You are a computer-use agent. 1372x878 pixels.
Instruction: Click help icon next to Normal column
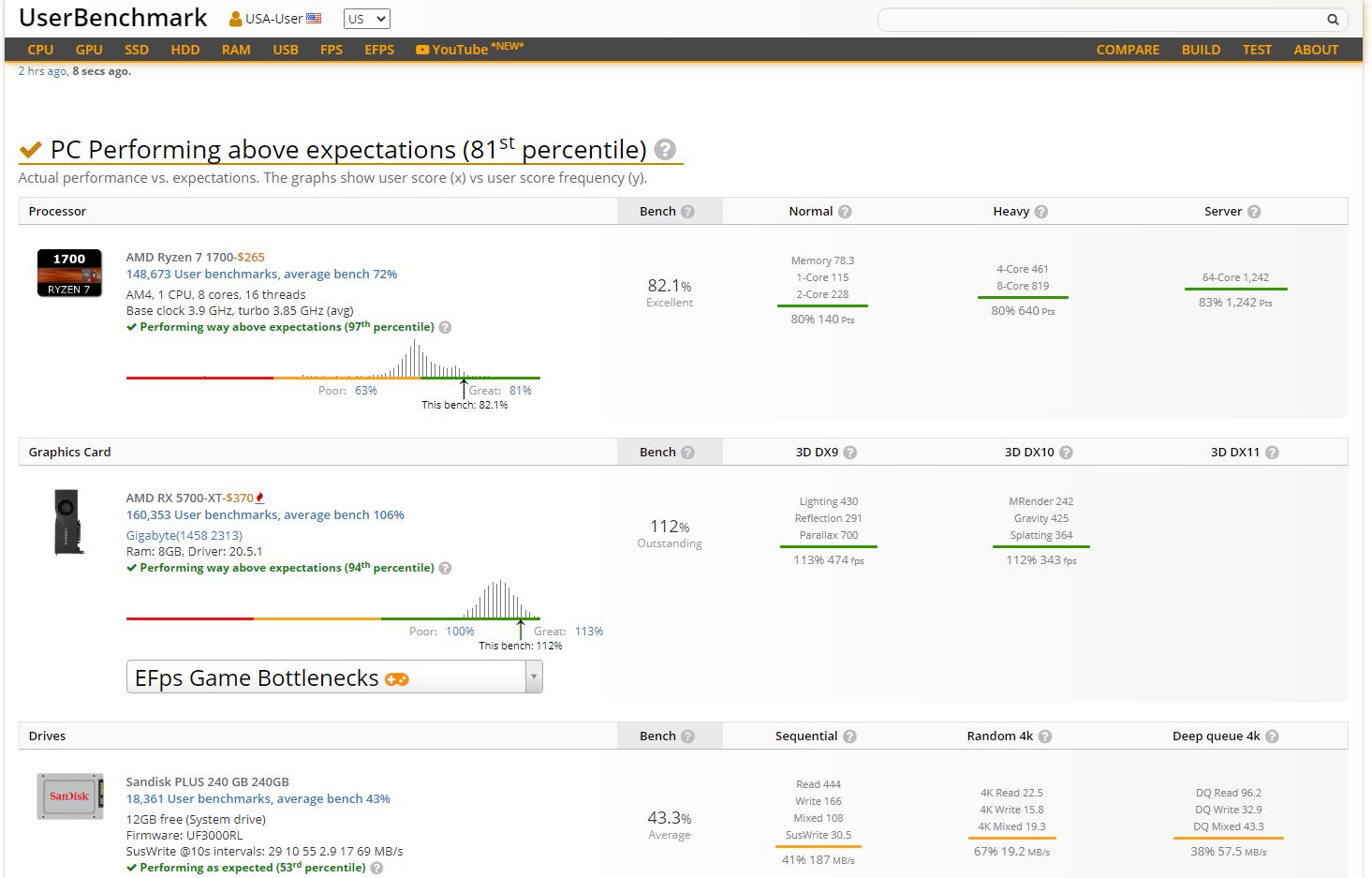coord(845,212)
